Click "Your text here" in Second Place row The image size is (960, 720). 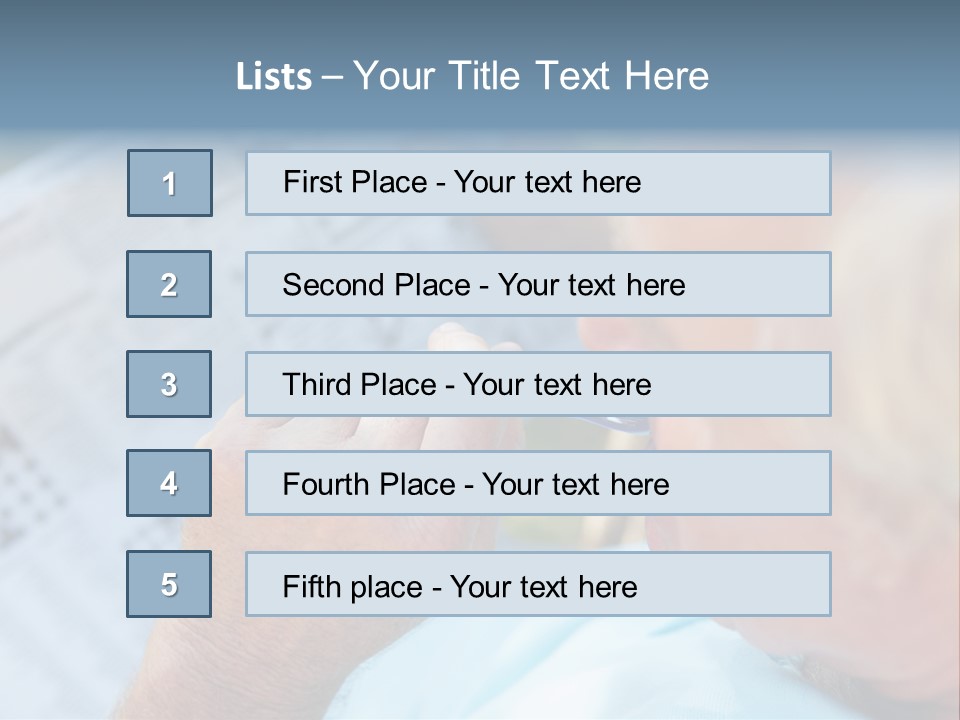591,285
